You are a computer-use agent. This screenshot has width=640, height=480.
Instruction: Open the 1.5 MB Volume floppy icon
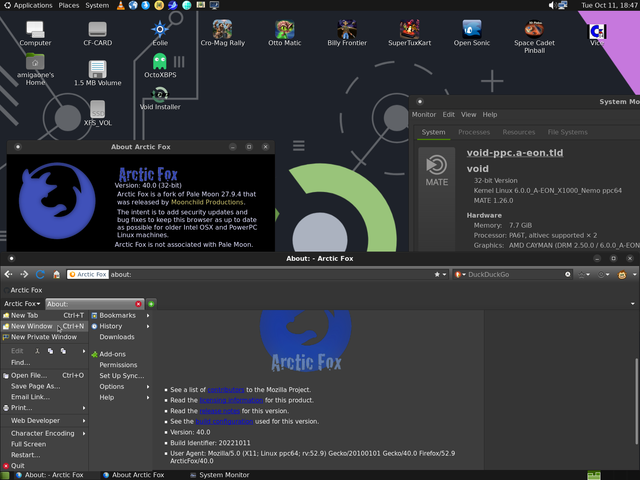(x=98, y=73)
